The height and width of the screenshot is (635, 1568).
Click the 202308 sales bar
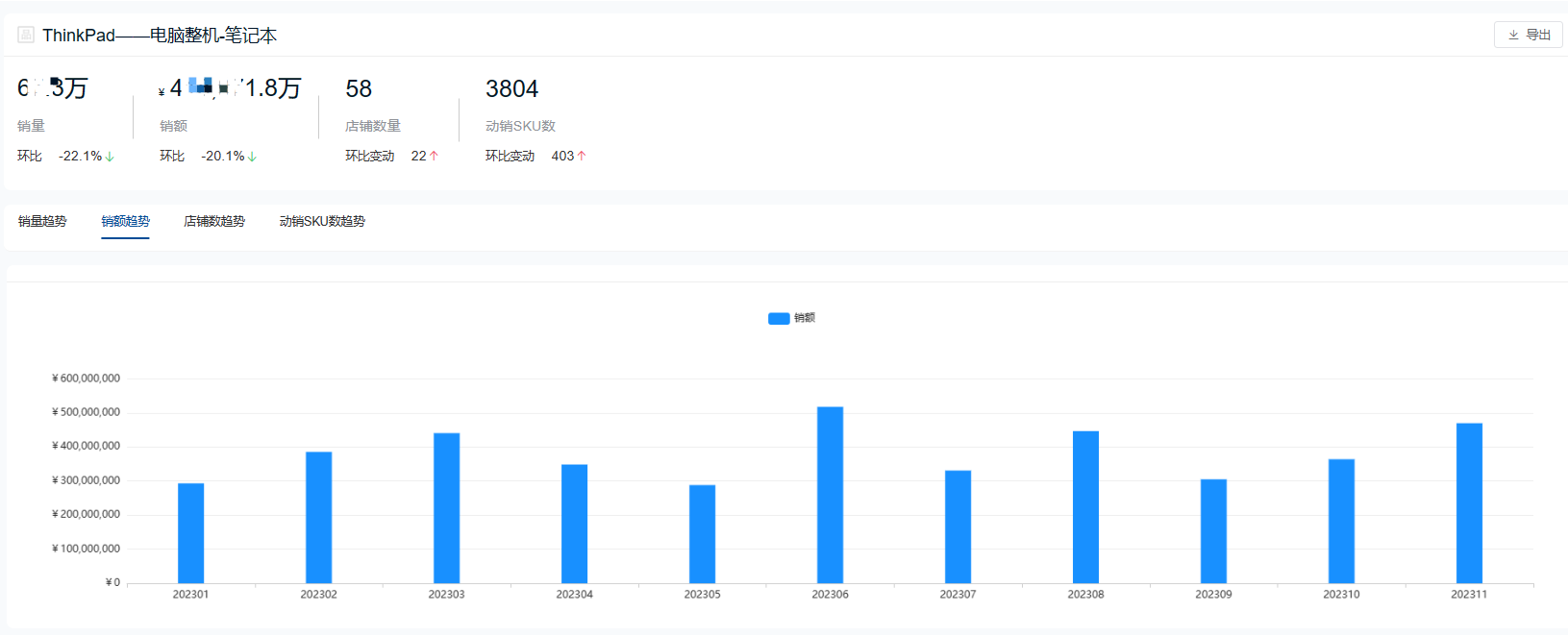point(1085,507)
